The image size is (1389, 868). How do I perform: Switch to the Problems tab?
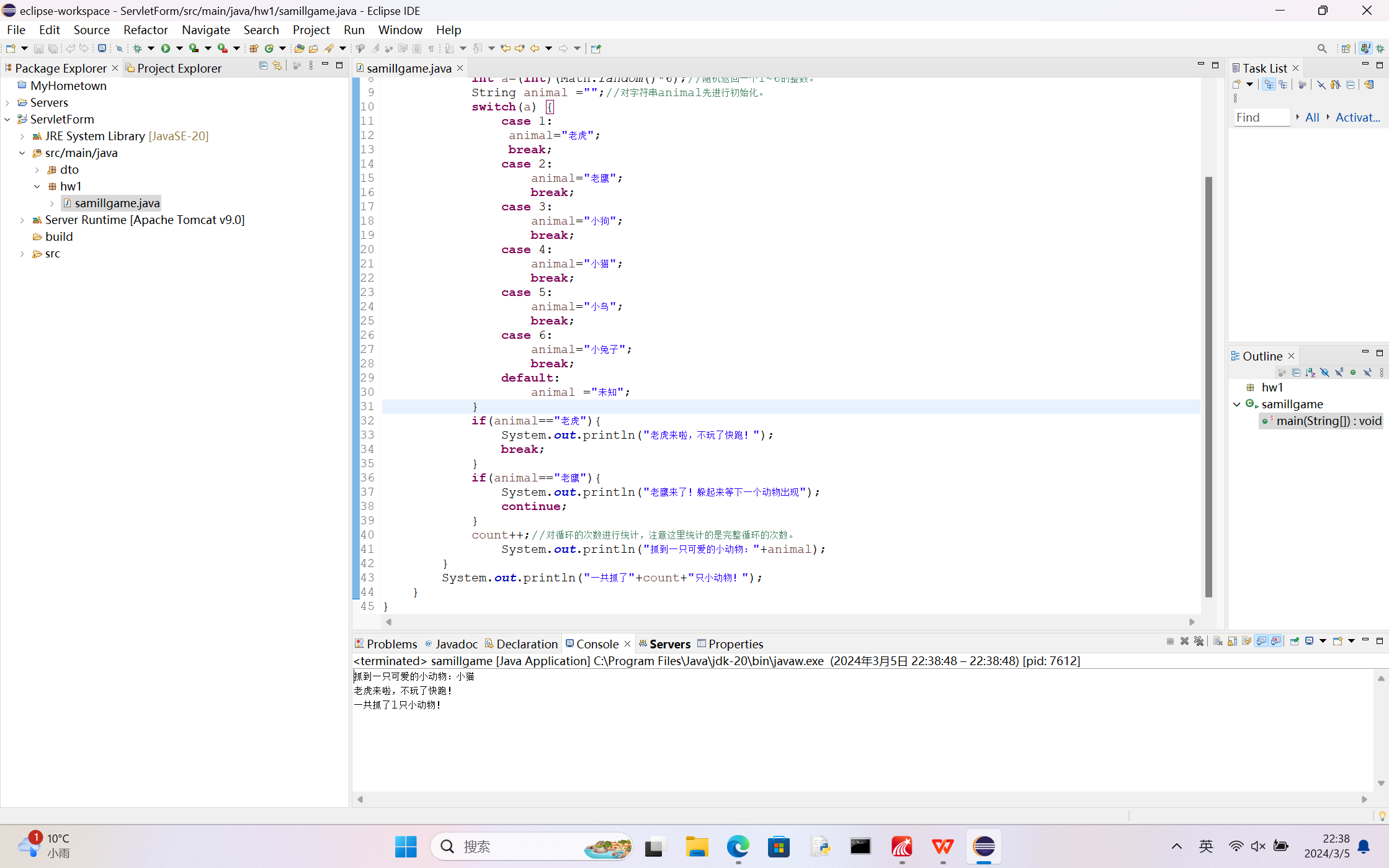tap(386, 644)
